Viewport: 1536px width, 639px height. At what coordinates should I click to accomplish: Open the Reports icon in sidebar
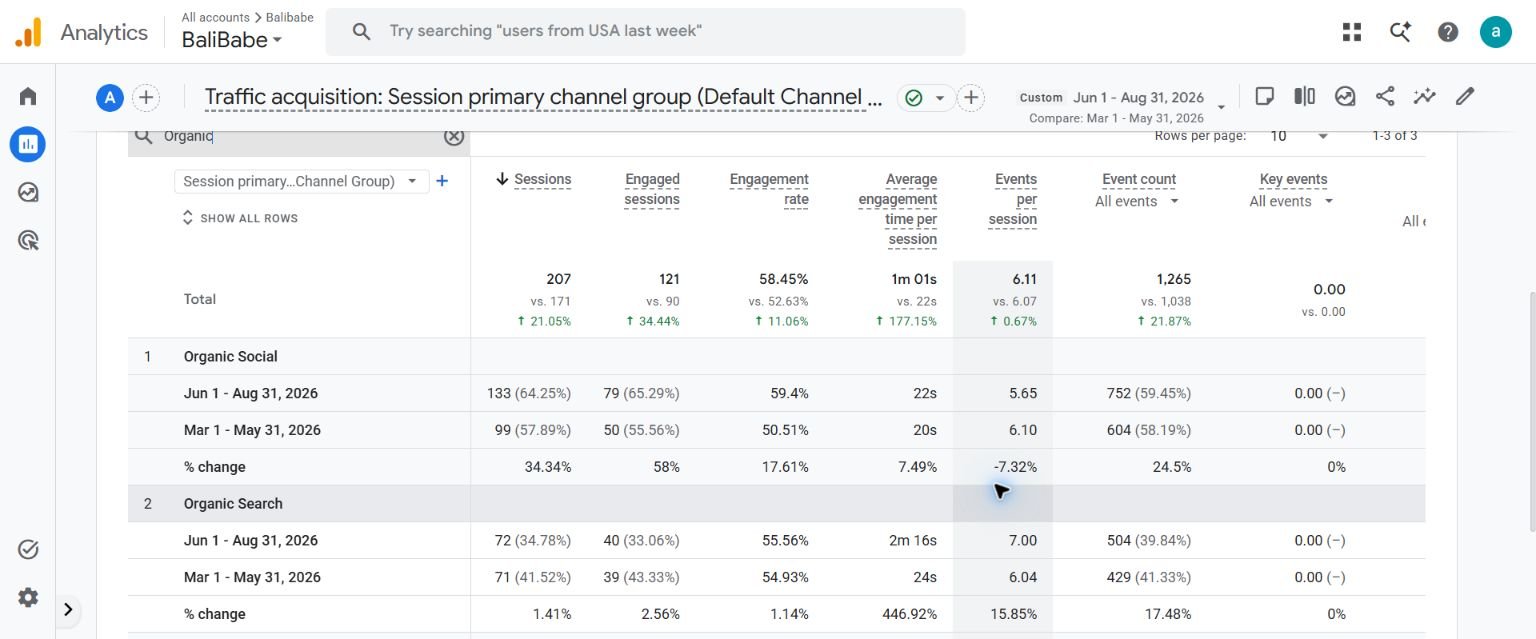[x=28, y=144]
